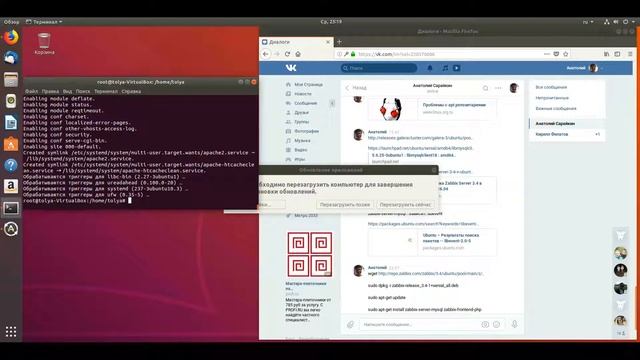Select Все сообщения filter
Image resolution: width=640 pixels, height=360 pixels.
pos(551,87)
